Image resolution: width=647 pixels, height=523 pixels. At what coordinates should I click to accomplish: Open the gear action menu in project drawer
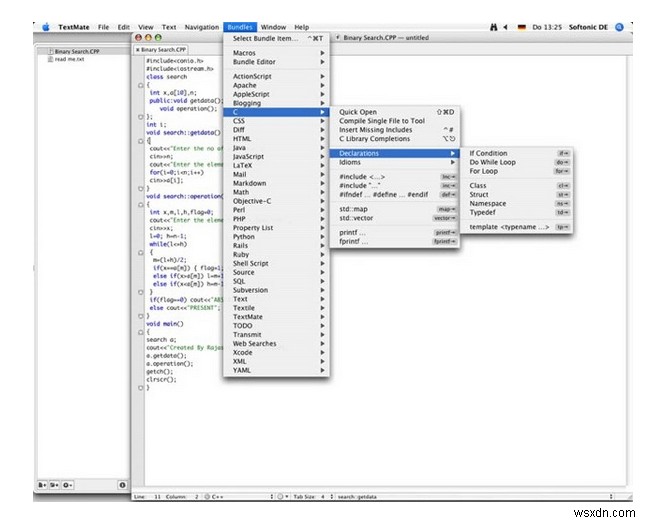[68, 484]
